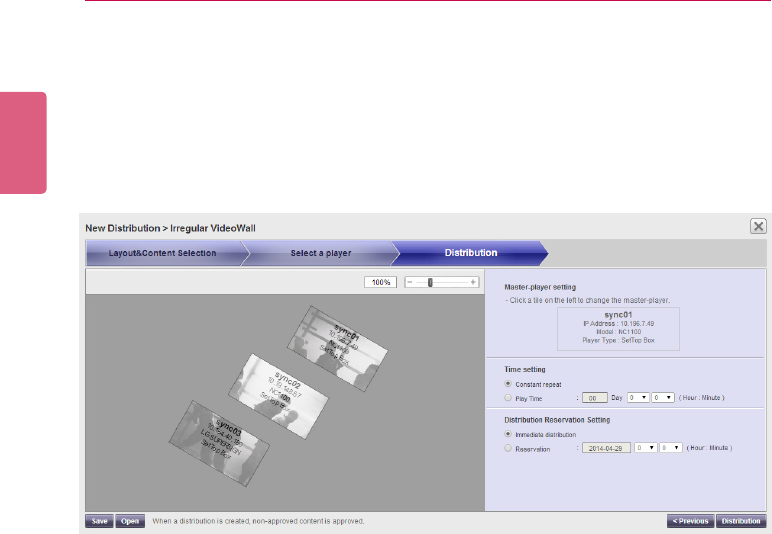Close the New Distribution dialog
The height and width of the screenshot is (534, 772).
(758, 226)
